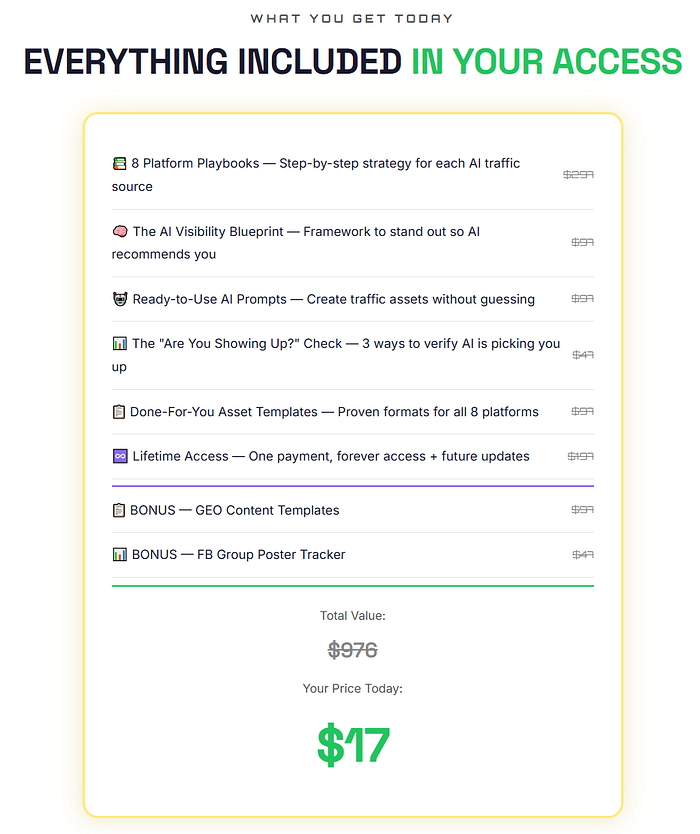Click the infinity icon beside Lifetime Access

coord(120,456)
